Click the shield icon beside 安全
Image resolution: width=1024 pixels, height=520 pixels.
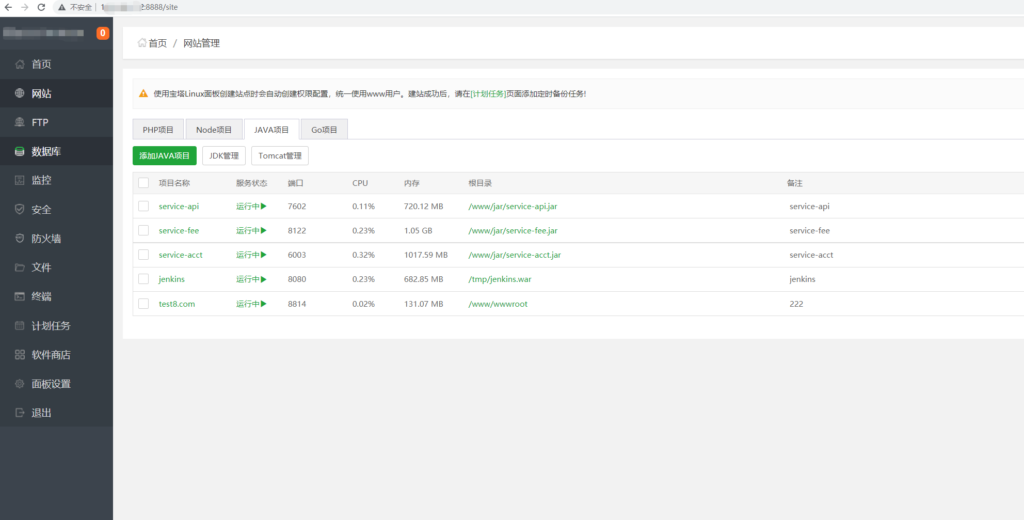pos(20,210)
